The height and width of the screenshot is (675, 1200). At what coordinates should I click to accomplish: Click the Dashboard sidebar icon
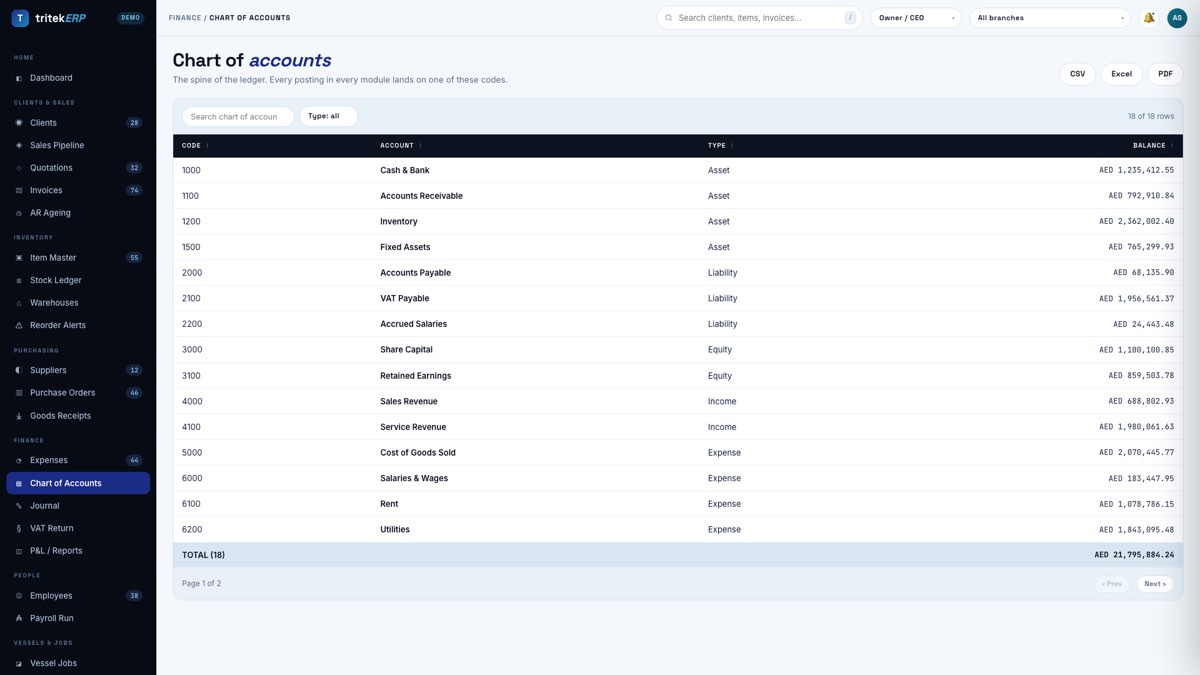(x=19, y=78)
